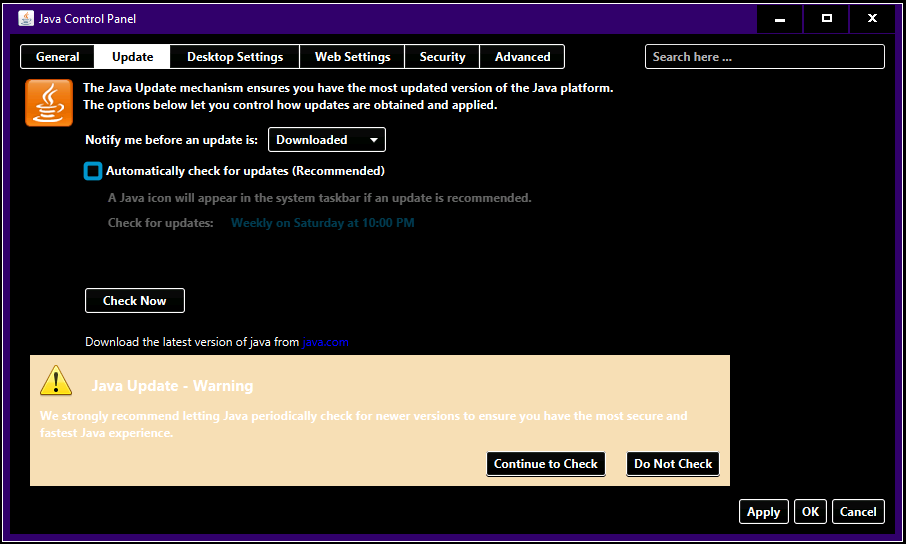Close the Java Control Panel window
Image resolution: width=906 pixels, height=544 pixels.
[873, 18]
